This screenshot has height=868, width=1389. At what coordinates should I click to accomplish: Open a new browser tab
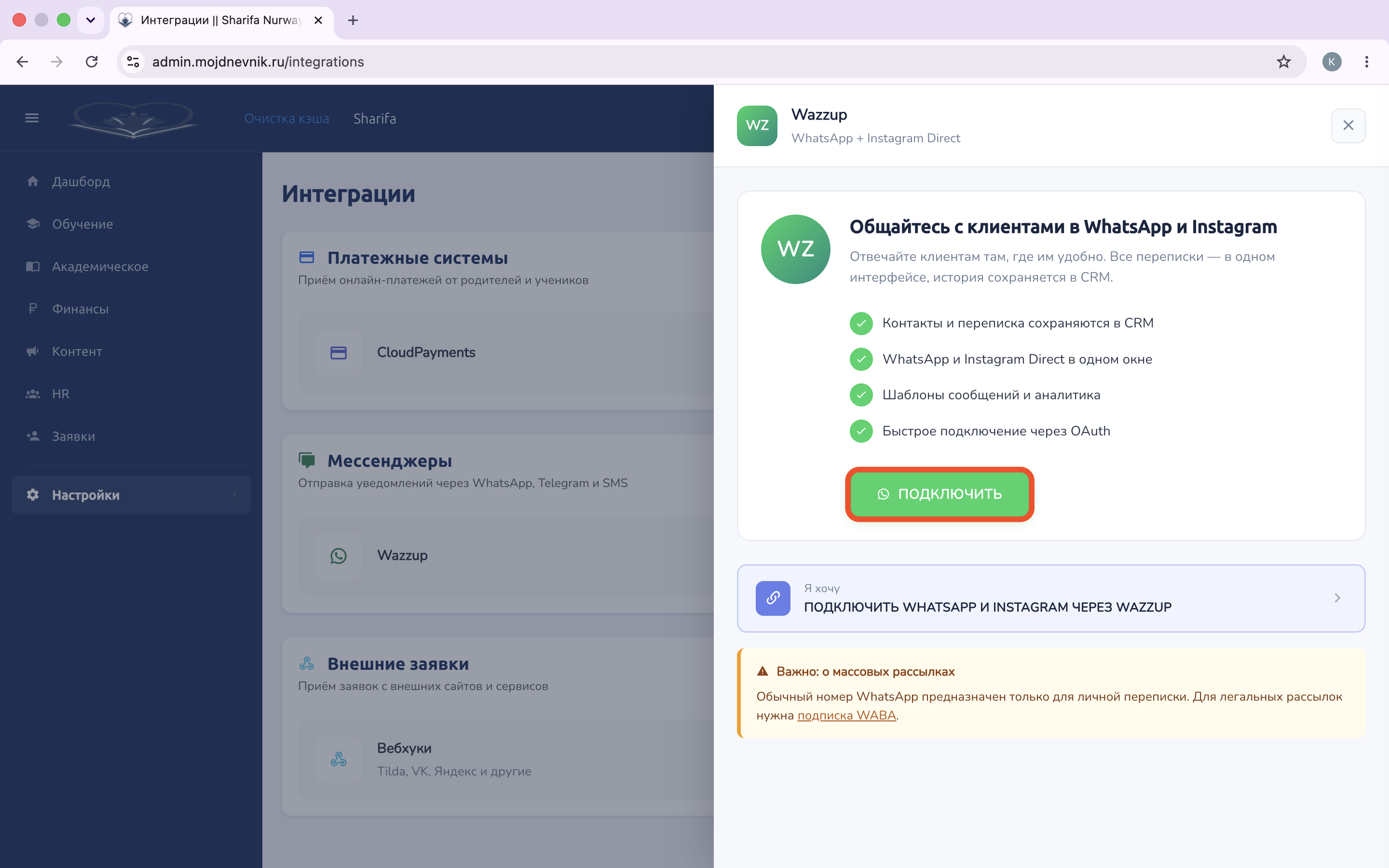[353, 20]
